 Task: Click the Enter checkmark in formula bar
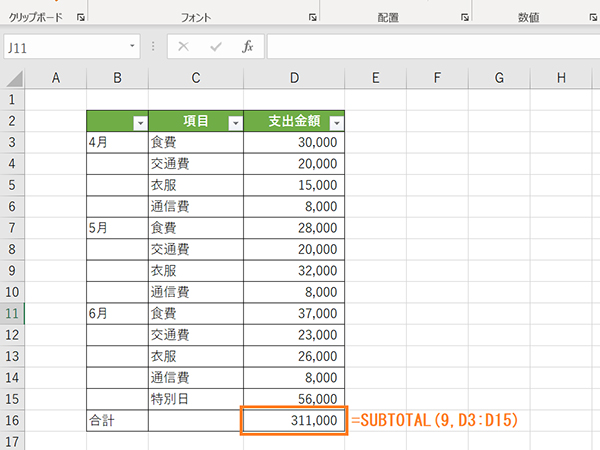tap(216, 47)
